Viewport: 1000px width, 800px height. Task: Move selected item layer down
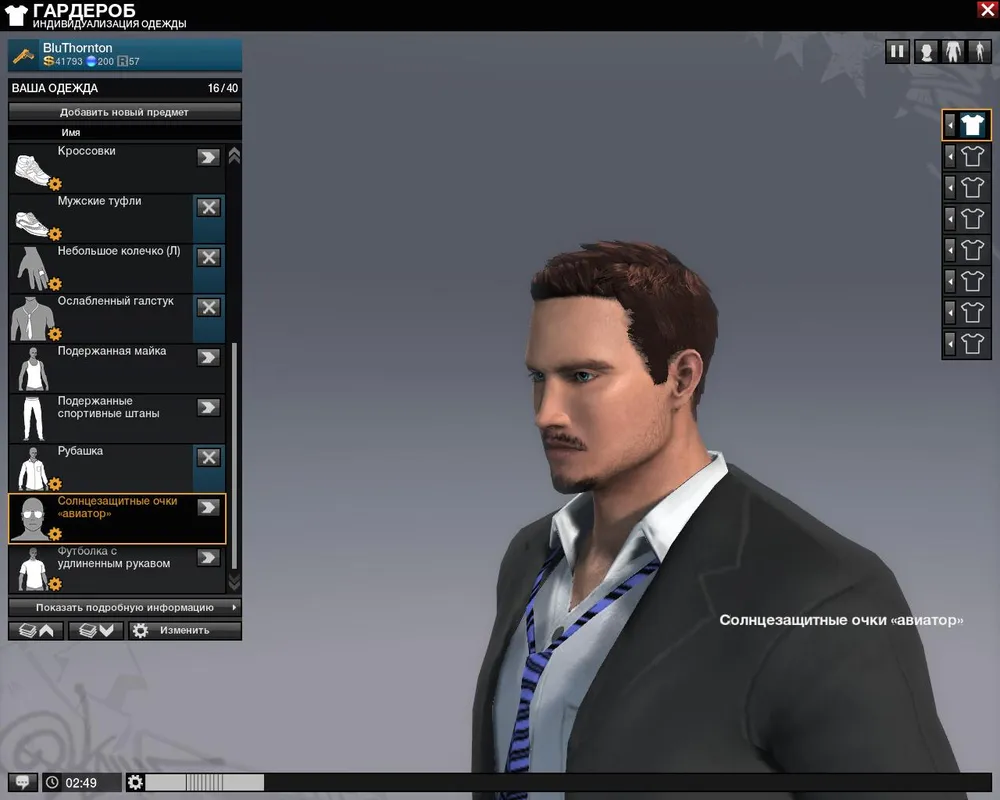(95, 630)
